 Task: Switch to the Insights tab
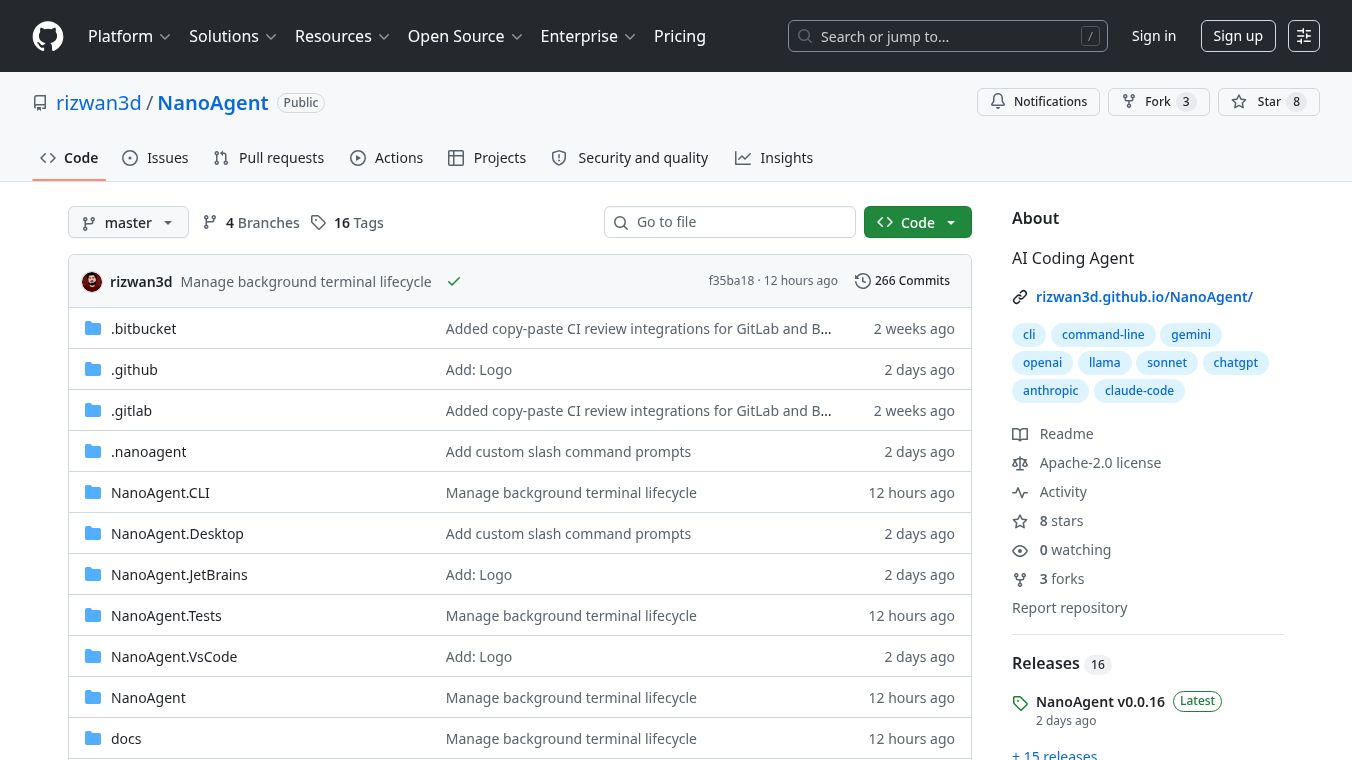click(x=774, y=158)
